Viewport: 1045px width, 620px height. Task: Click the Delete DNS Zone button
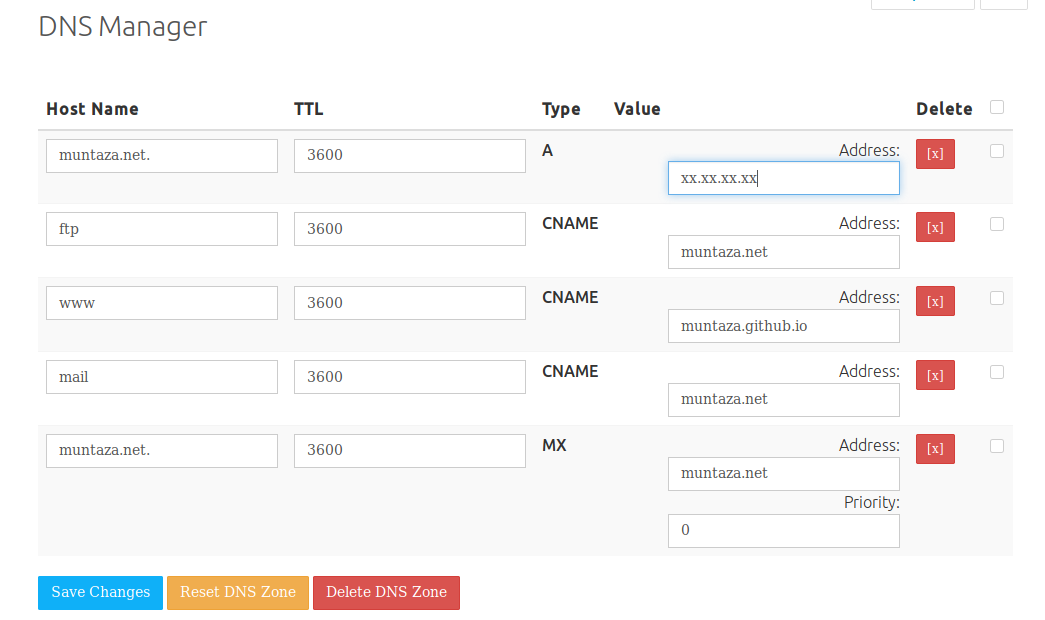coord(386,592)
